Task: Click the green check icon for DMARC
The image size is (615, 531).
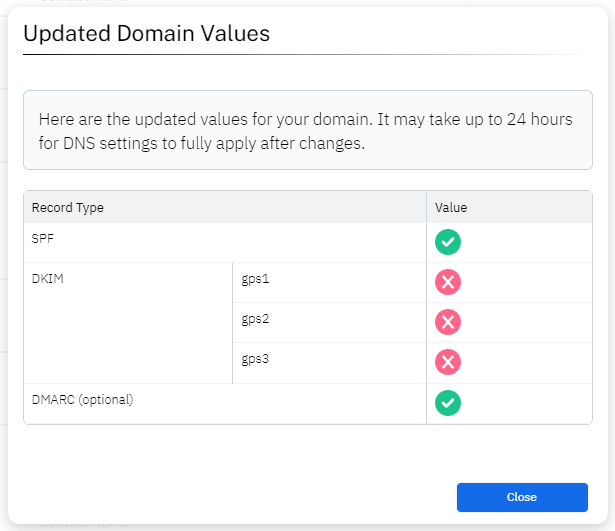Action: pos(448,403)
